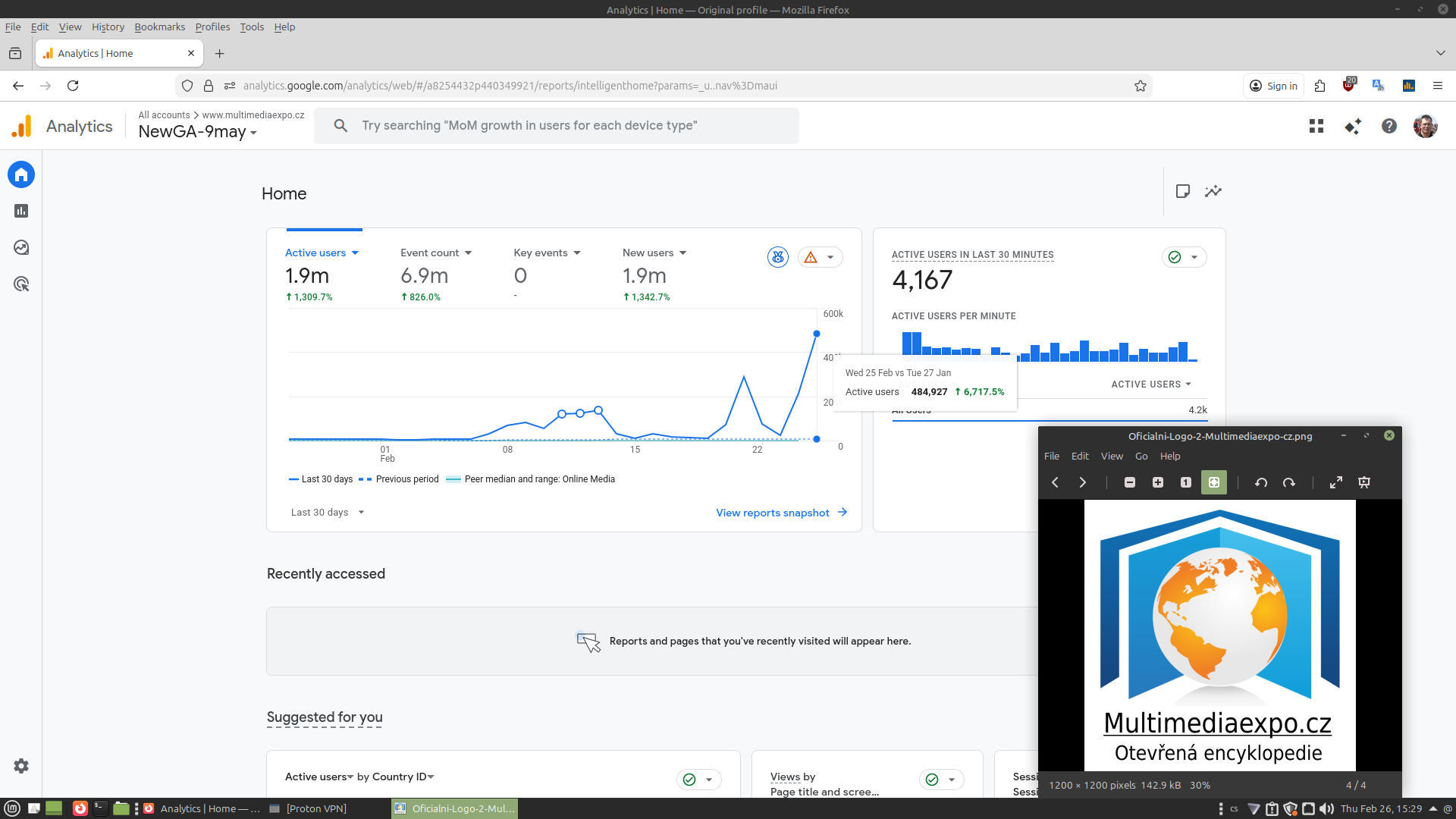Click the Insights sparkline icon
The width and height of the screenshot is (1456, 819).
click(x=1213, y=191)
